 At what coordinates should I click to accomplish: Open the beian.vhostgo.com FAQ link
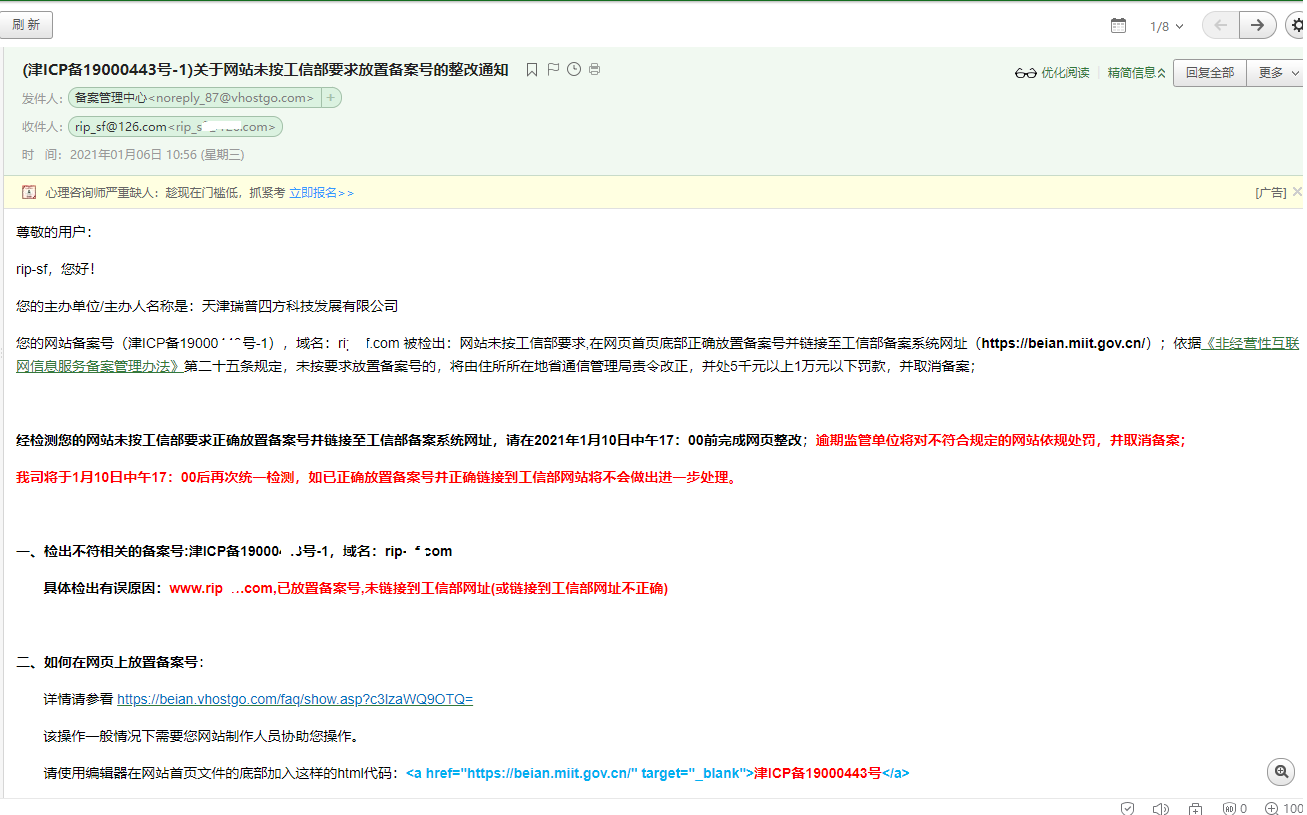[x=294, y=699]
